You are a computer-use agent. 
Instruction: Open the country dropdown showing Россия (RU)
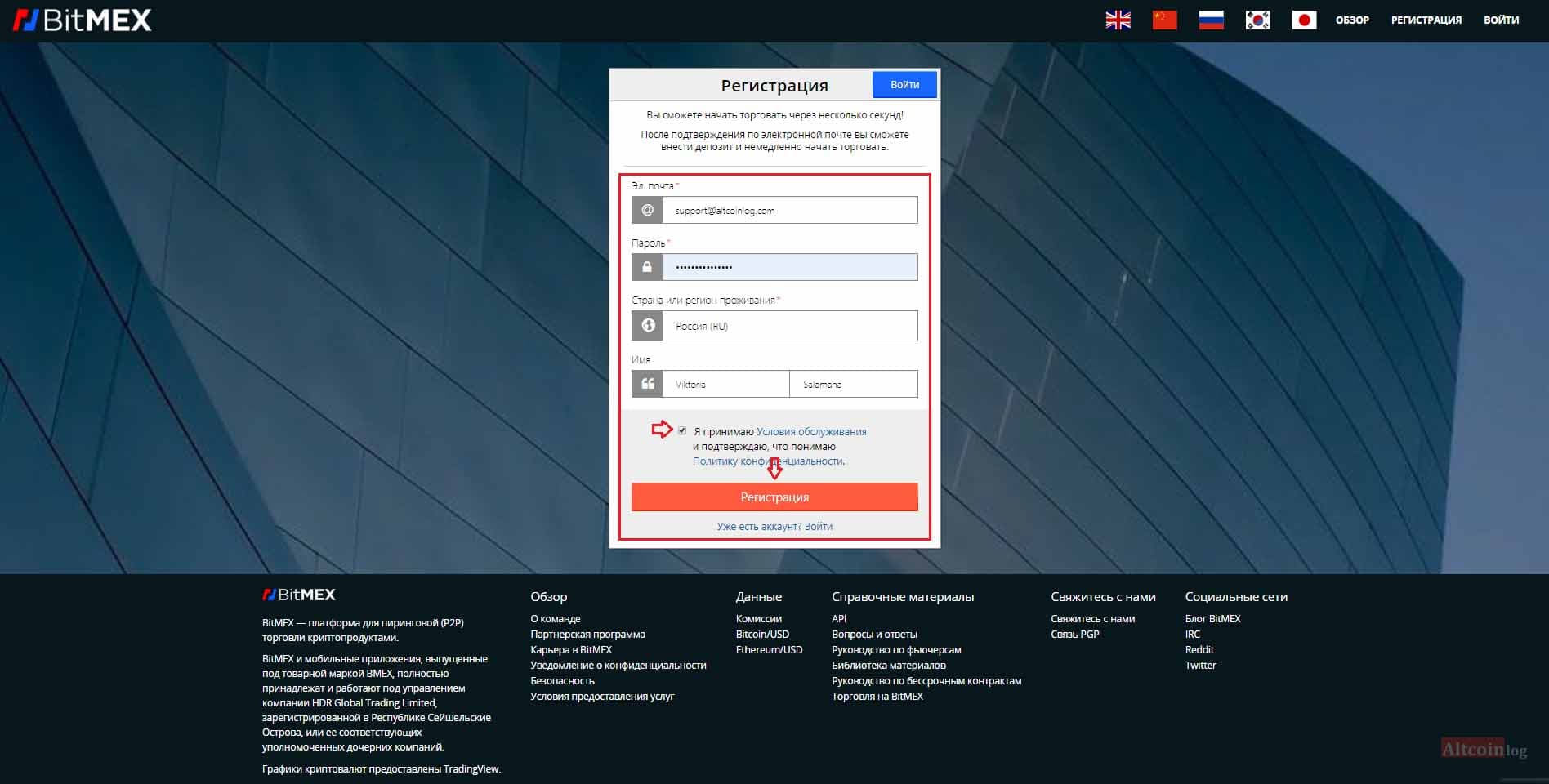coord(789,326)
